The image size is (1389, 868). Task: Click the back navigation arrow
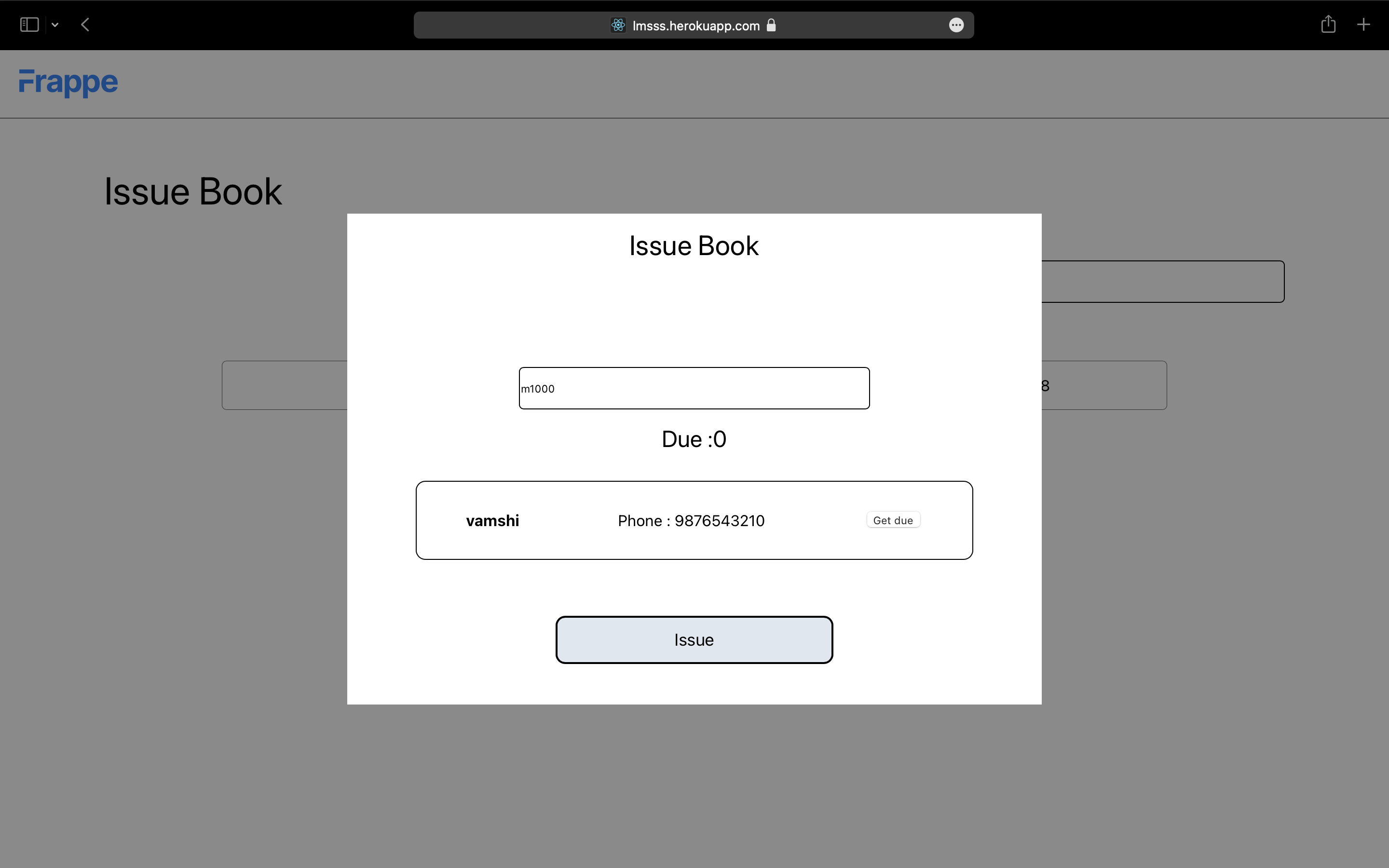point(85,24)
